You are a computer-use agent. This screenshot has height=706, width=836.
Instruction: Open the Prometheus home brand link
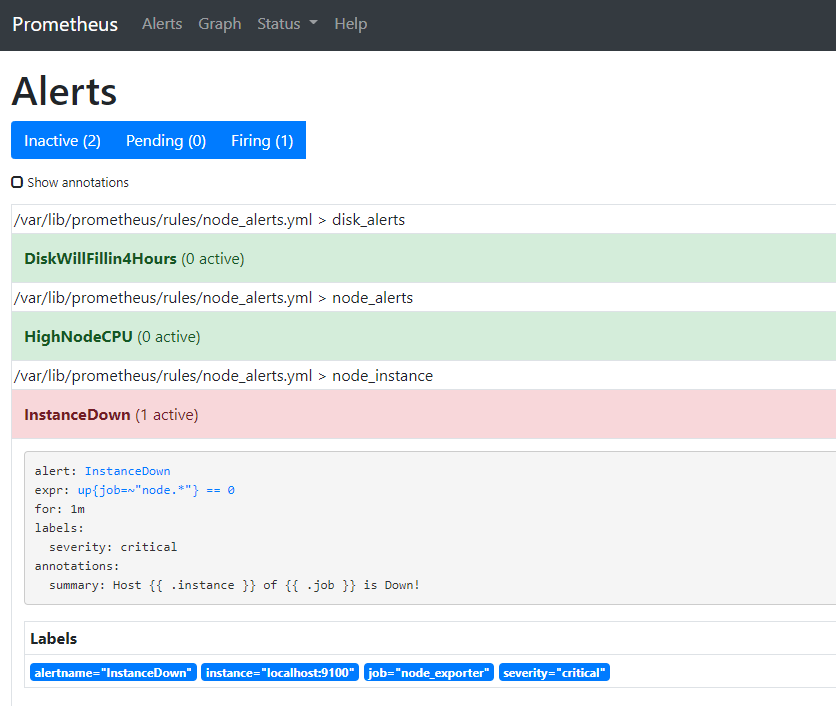65,25
